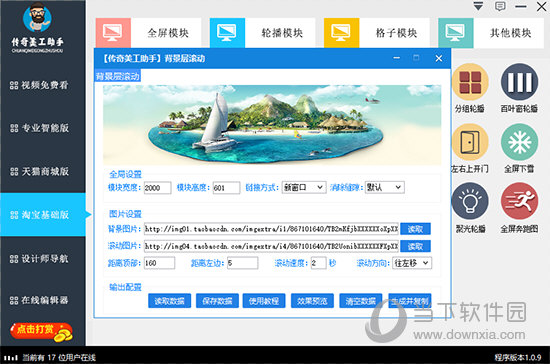
Task: Click the 读取数据 button
Action: pyautogui.click(x=169, y=301)
